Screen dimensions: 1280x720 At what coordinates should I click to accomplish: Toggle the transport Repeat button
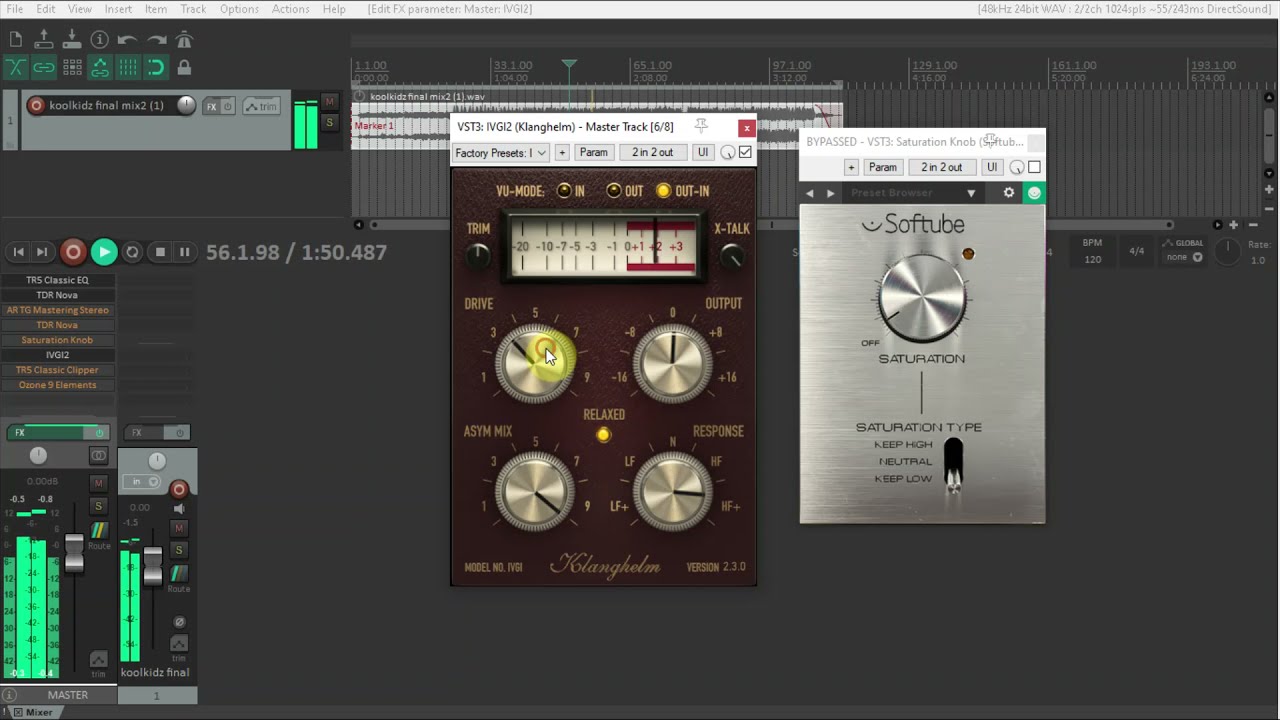pyautogui.click(x=132, y=252)
